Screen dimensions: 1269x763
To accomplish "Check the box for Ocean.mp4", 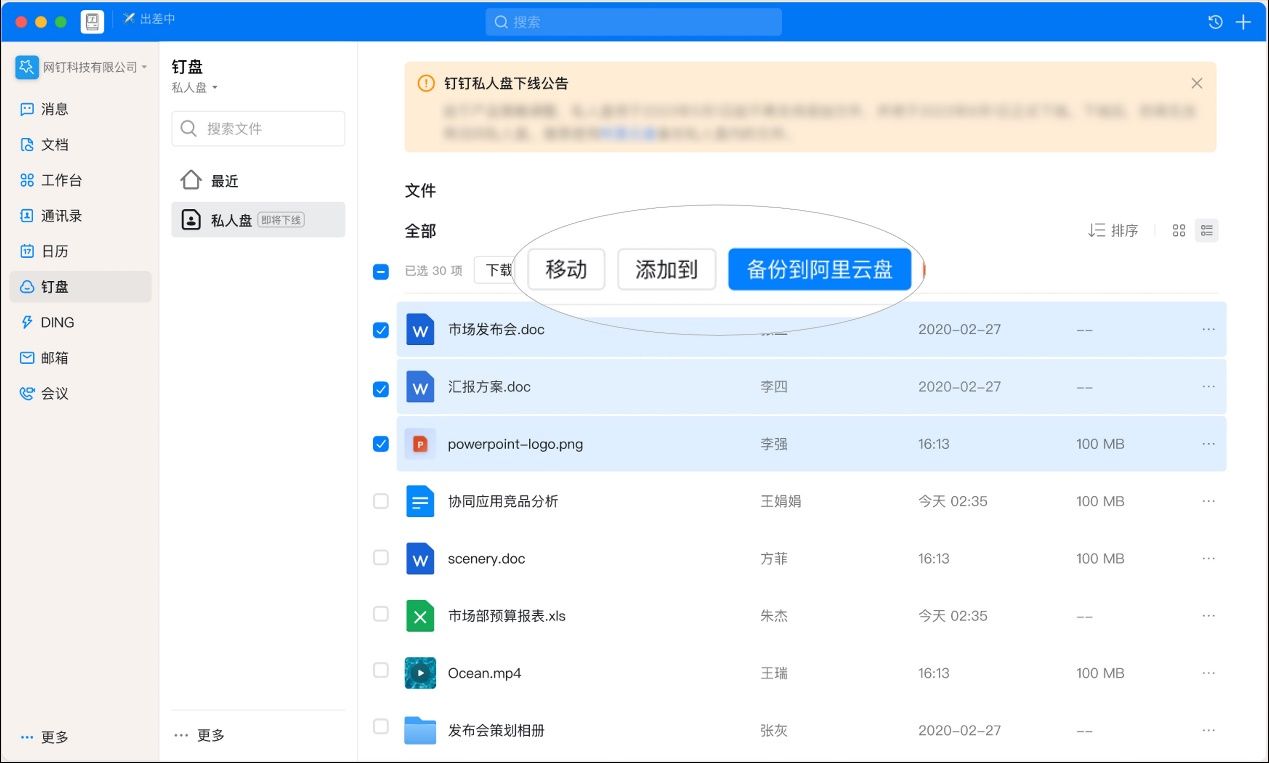I will pyautogui.click(x=381, y=670).
